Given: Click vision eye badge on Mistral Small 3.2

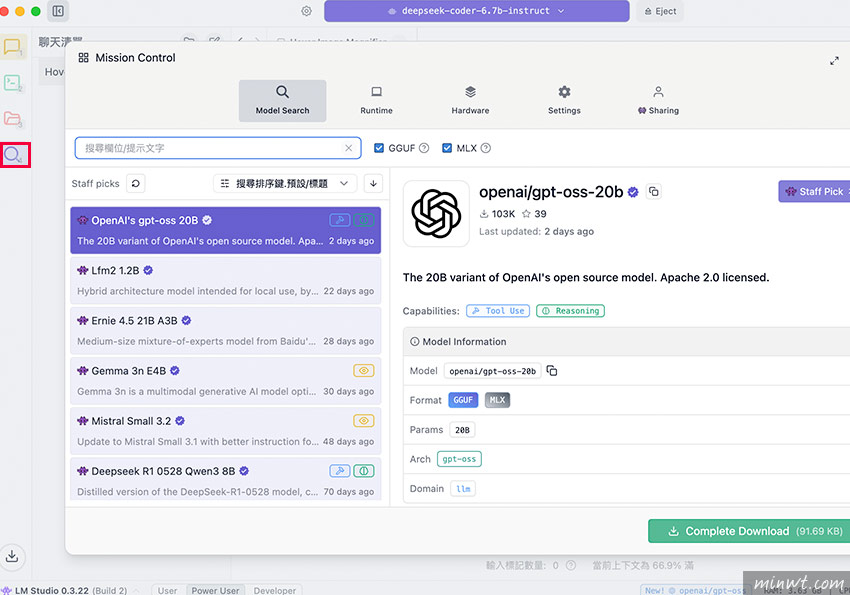Looking at the screenshot, I should click(364, 421).
